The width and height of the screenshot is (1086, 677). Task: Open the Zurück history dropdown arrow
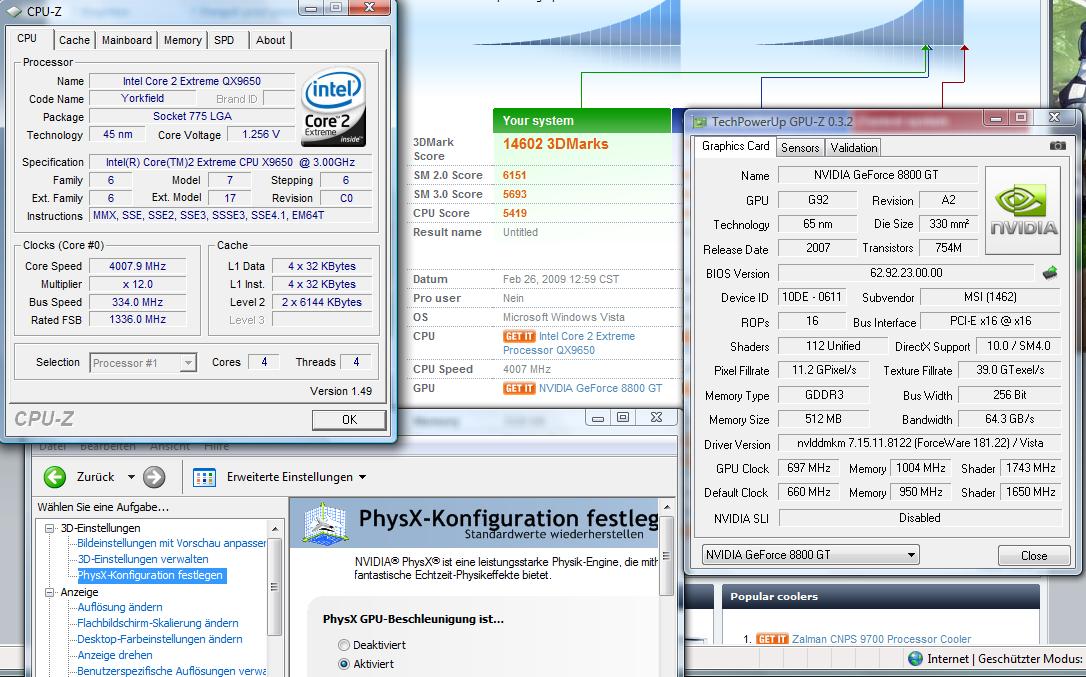[131, 477]
